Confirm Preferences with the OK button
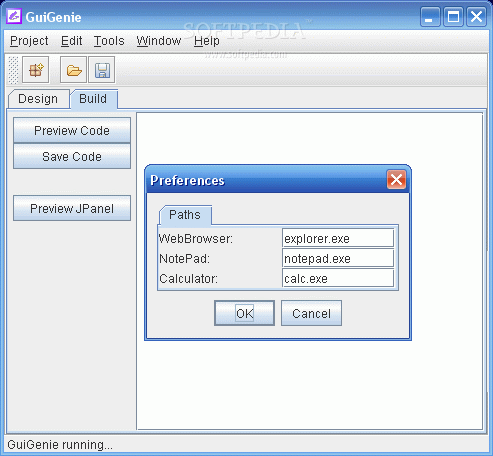Image resolution: width=493 pixels, height=456 pixels. (x=245, y=313)
